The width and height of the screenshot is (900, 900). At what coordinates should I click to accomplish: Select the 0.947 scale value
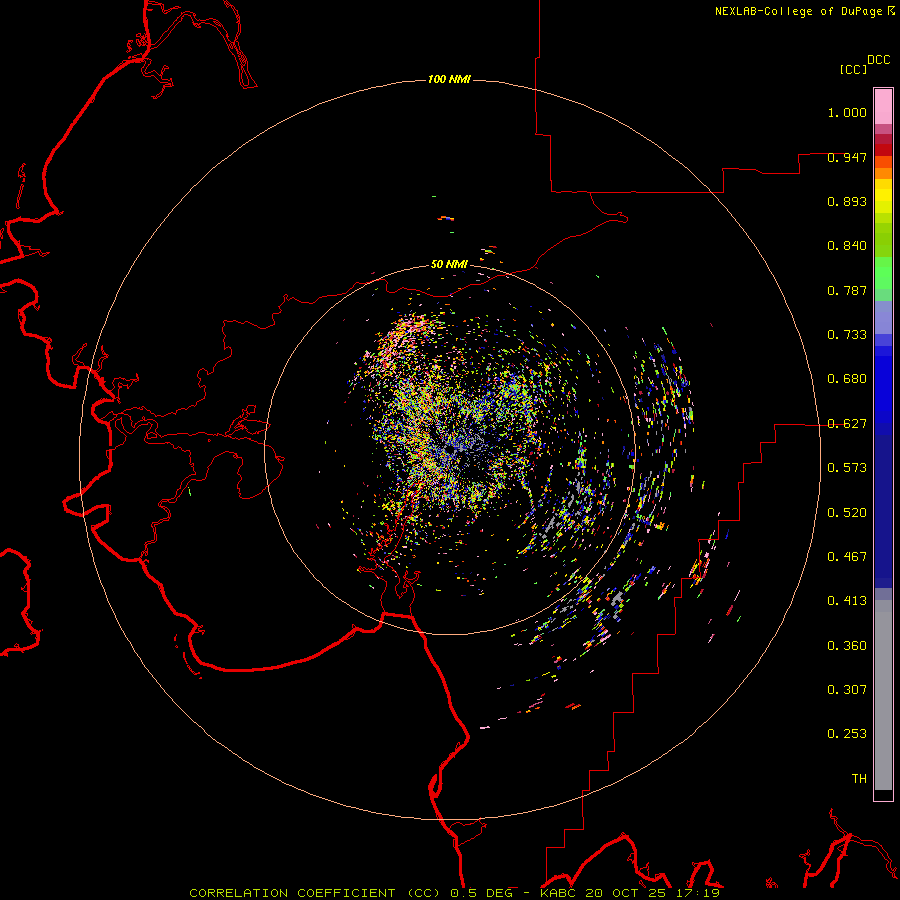click(847, 157)
